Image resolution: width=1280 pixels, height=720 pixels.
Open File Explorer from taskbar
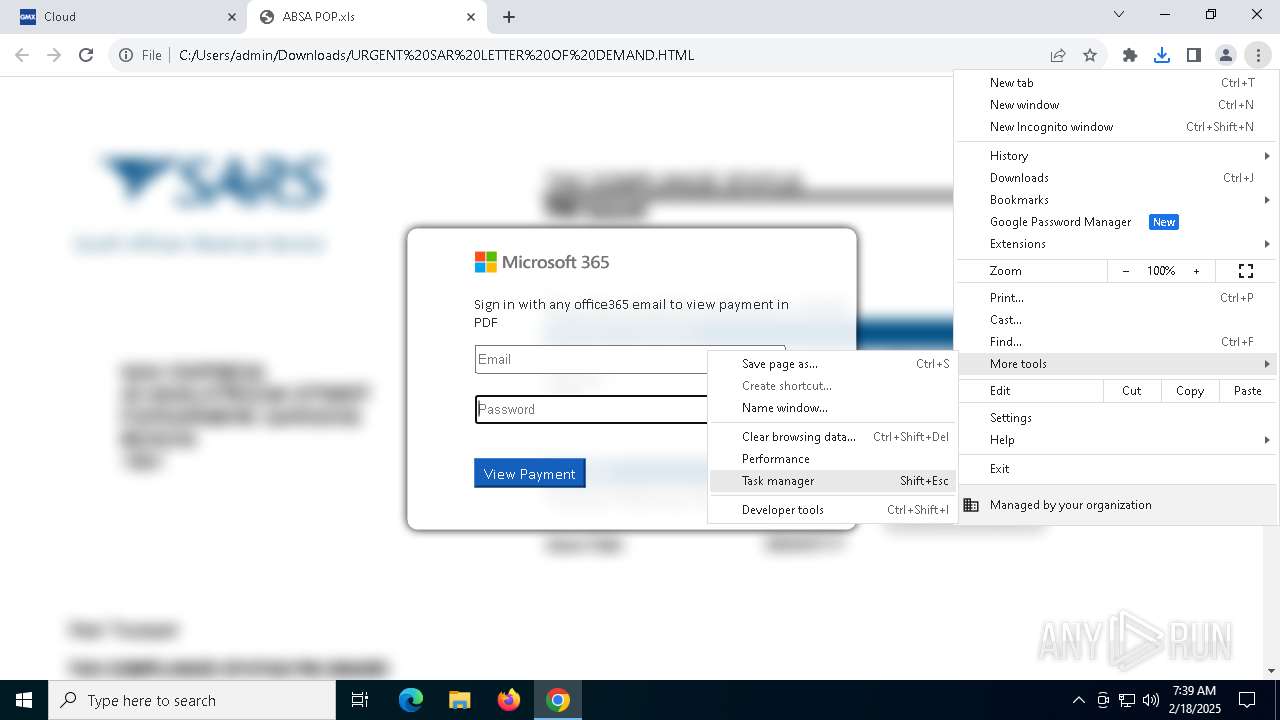459,700
